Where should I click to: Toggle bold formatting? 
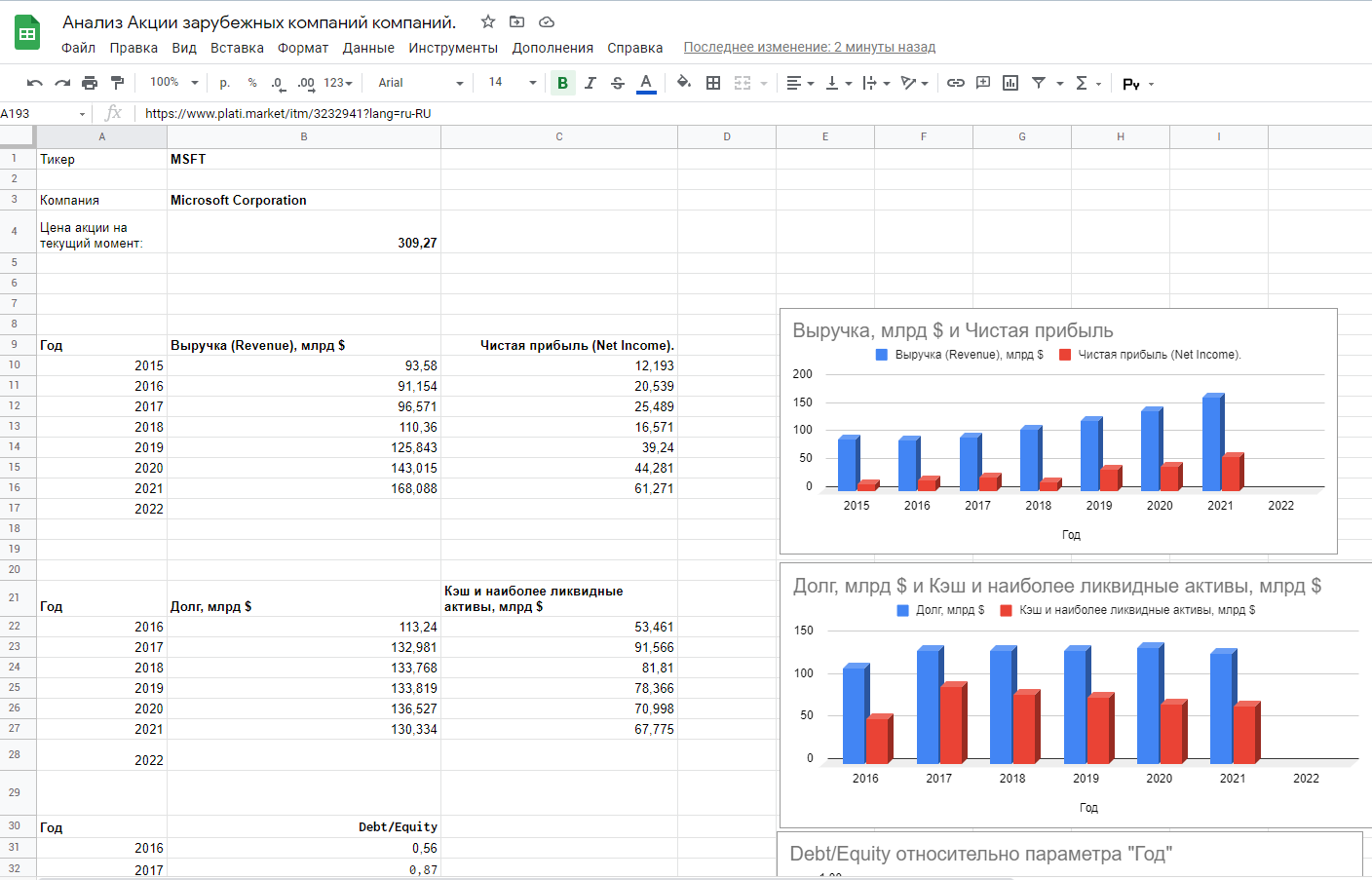pos(562,83)
